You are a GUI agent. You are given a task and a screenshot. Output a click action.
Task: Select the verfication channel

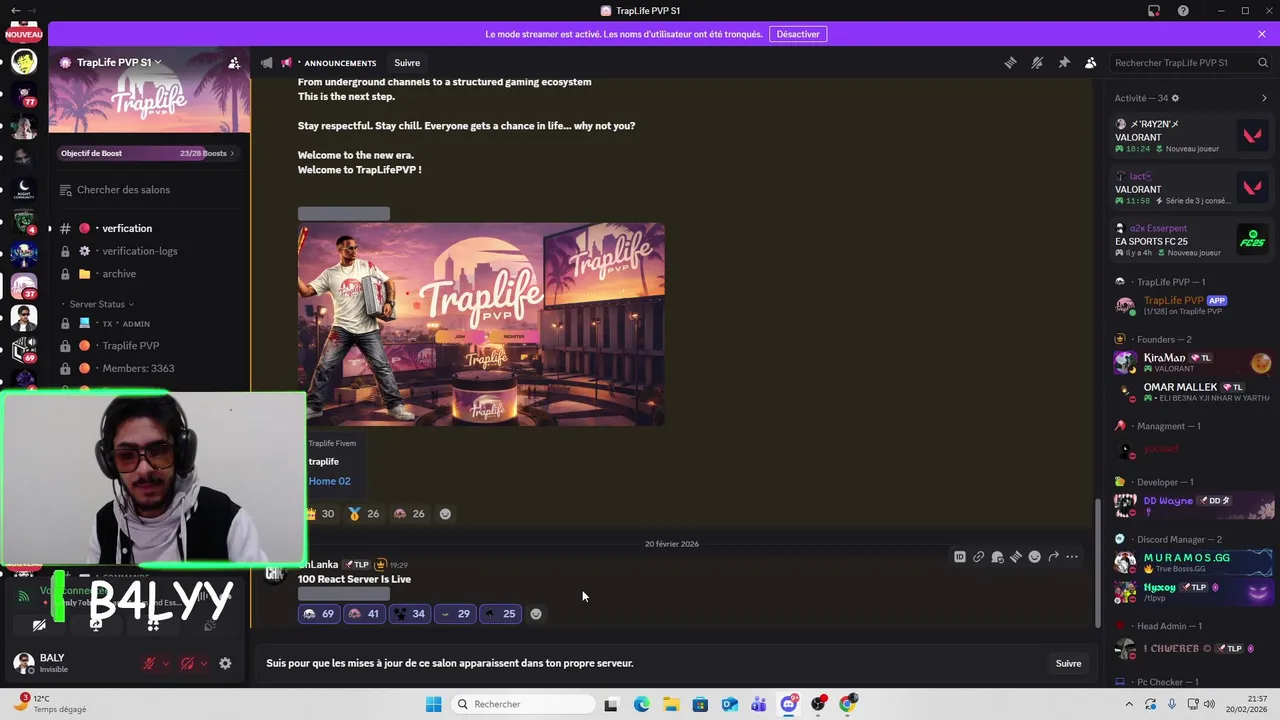148,228
